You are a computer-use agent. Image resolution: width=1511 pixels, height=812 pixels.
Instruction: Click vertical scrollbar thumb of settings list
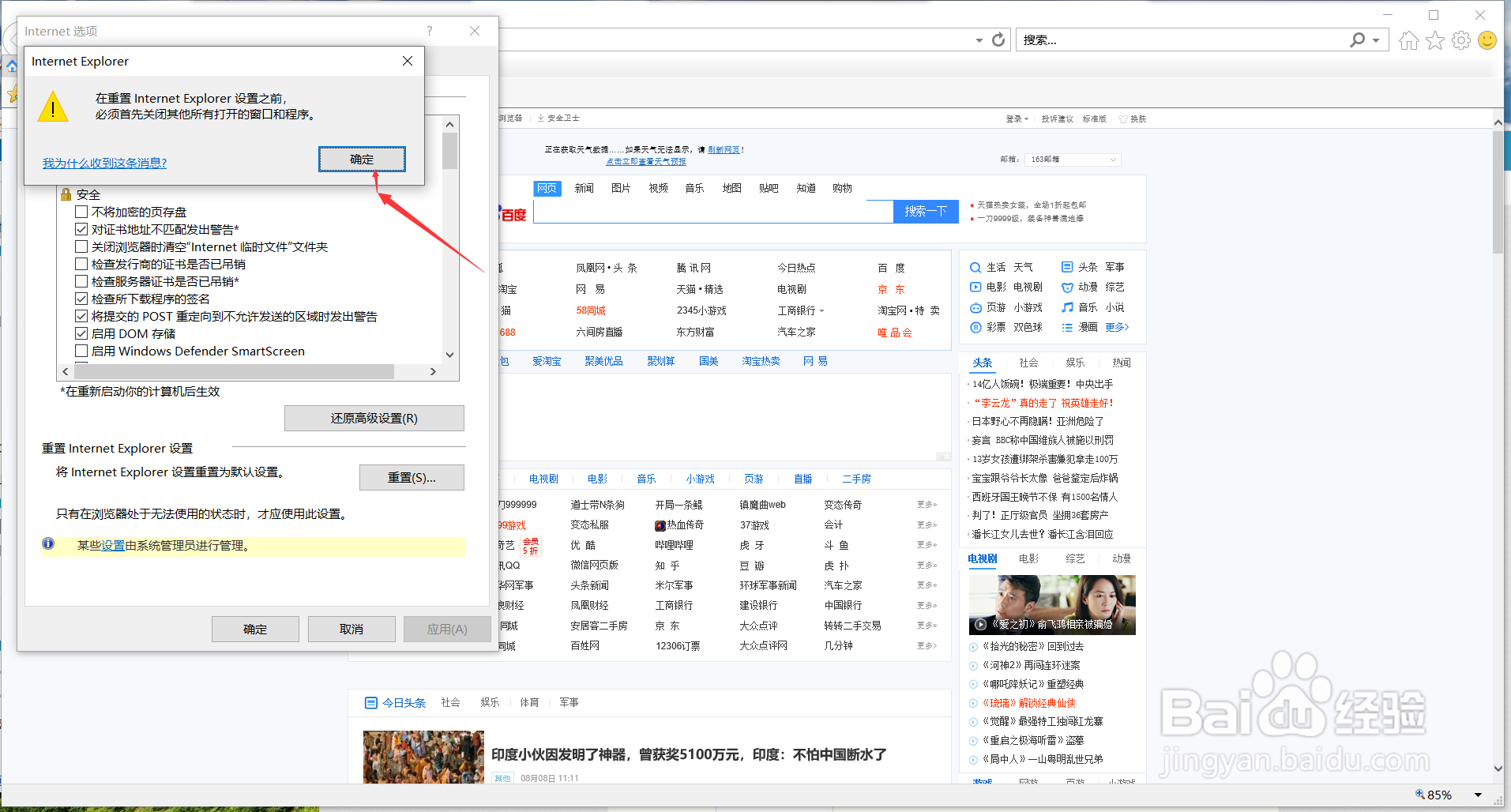(449, 150)
